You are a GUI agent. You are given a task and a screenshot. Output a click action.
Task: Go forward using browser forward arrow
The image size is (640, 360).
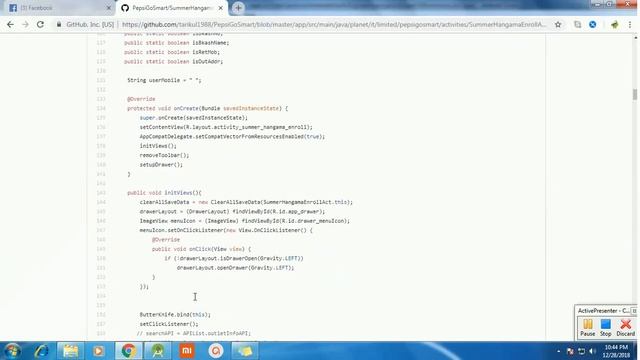(x=25, y=24)
